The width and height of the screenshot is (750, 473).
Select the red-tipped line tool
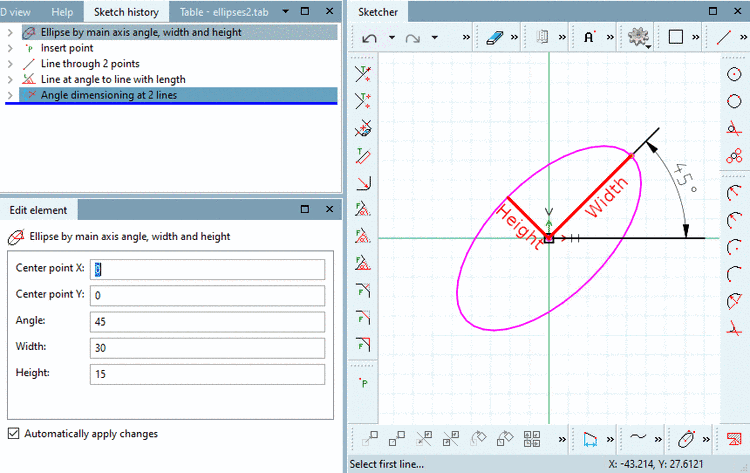coord(723,37)
